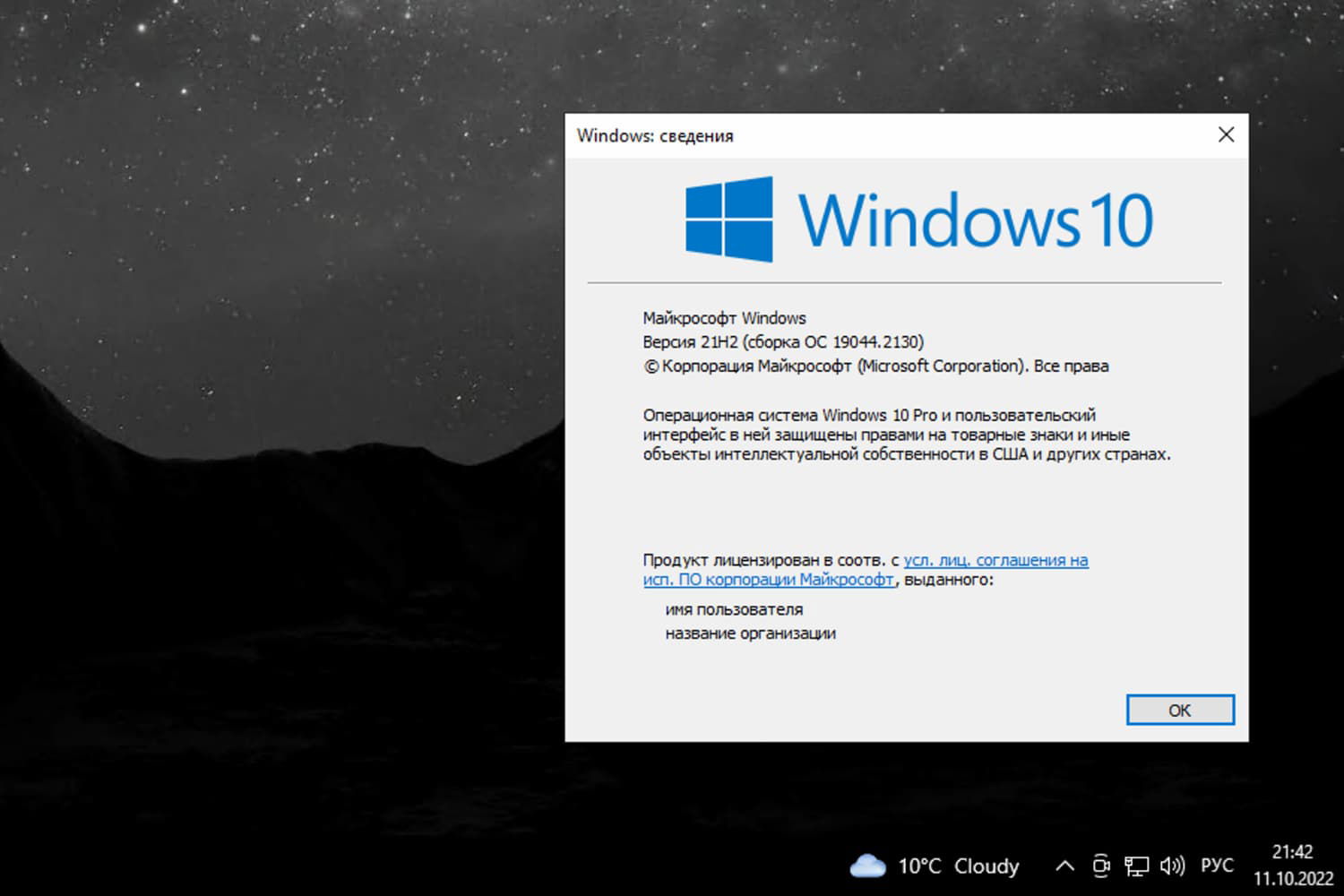
Task: Click the date 11.10.2022 in the taskbar
Action: pyautogui.click(x=1293, y=879)
